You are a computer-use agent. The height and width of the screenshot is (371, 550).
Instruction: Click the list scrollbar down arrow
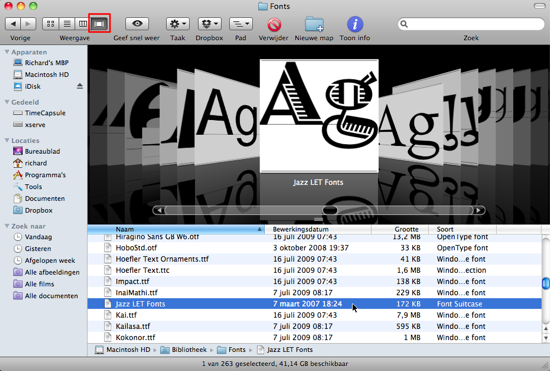point(546,338)
